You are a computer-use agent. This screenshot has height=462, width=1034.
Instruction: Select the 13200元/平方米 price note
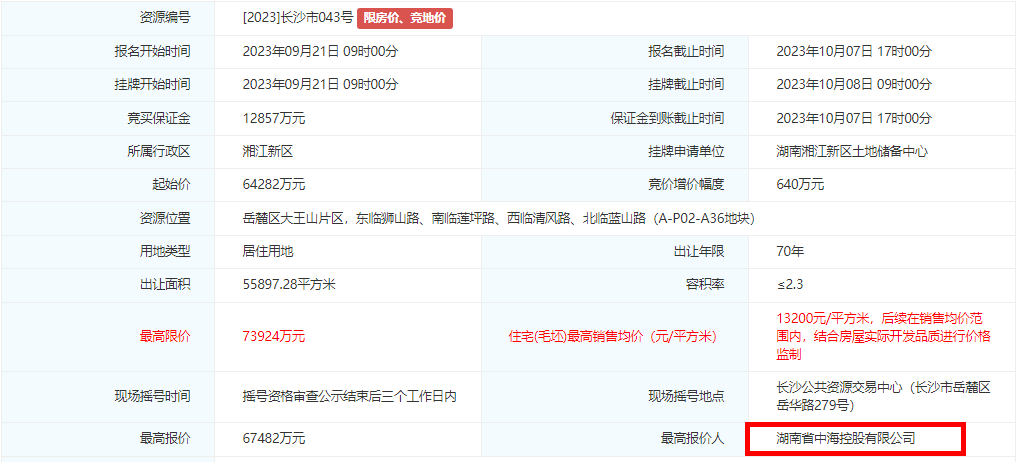pos(884,337)
